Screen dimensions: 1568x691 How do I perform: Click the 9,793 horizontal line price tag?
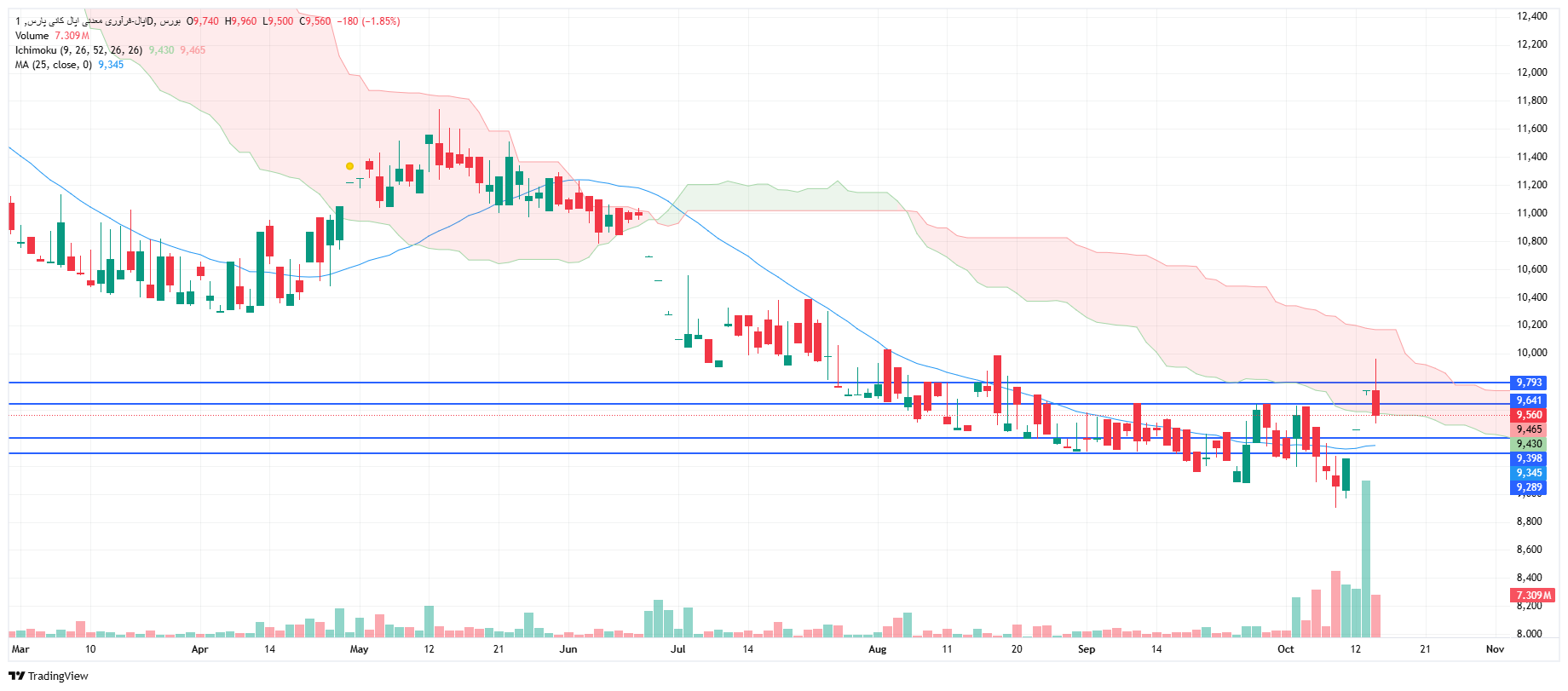pyautogui.click(x=1529, y=383)
